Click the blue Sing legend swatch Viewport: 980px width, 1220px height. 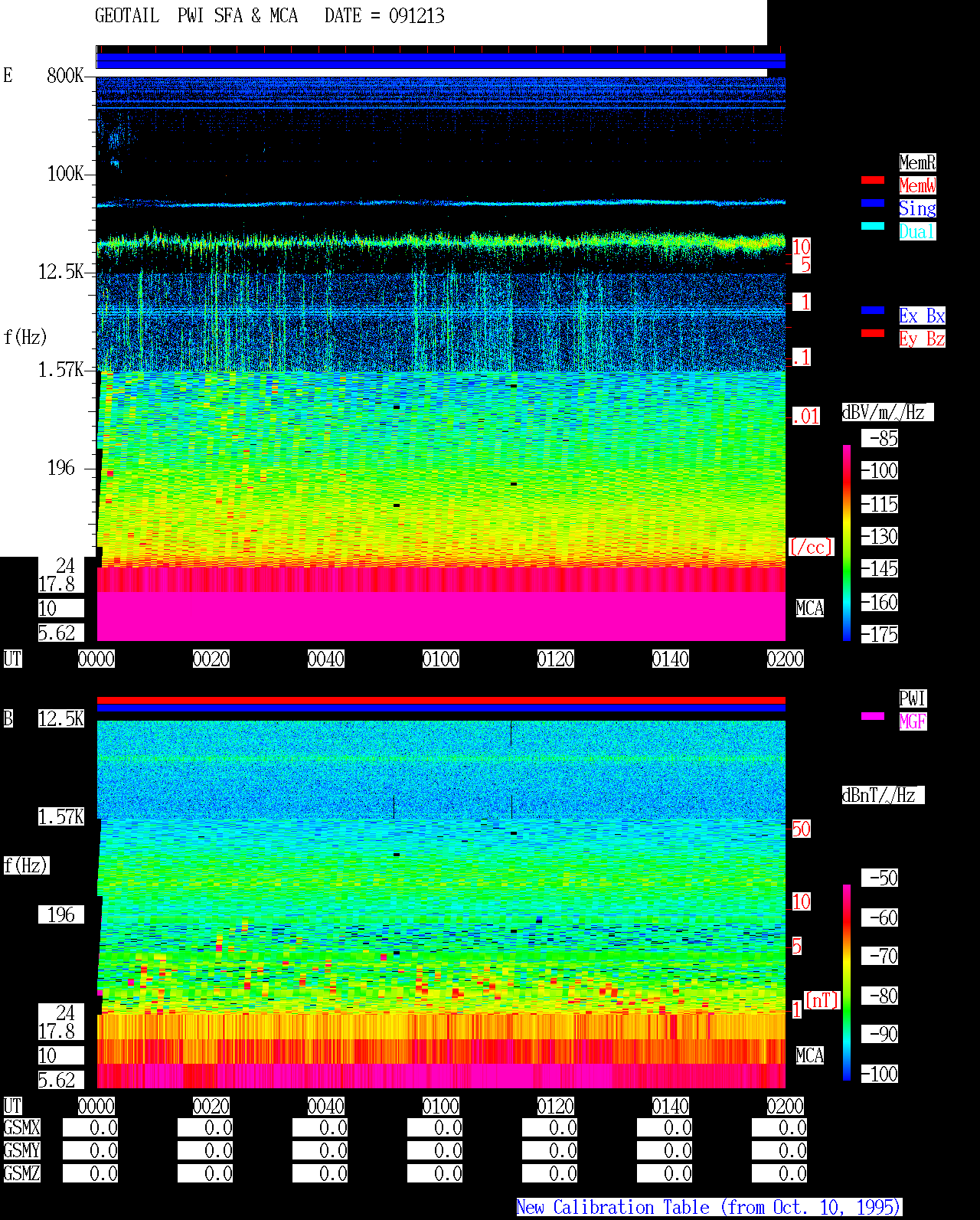873,203
